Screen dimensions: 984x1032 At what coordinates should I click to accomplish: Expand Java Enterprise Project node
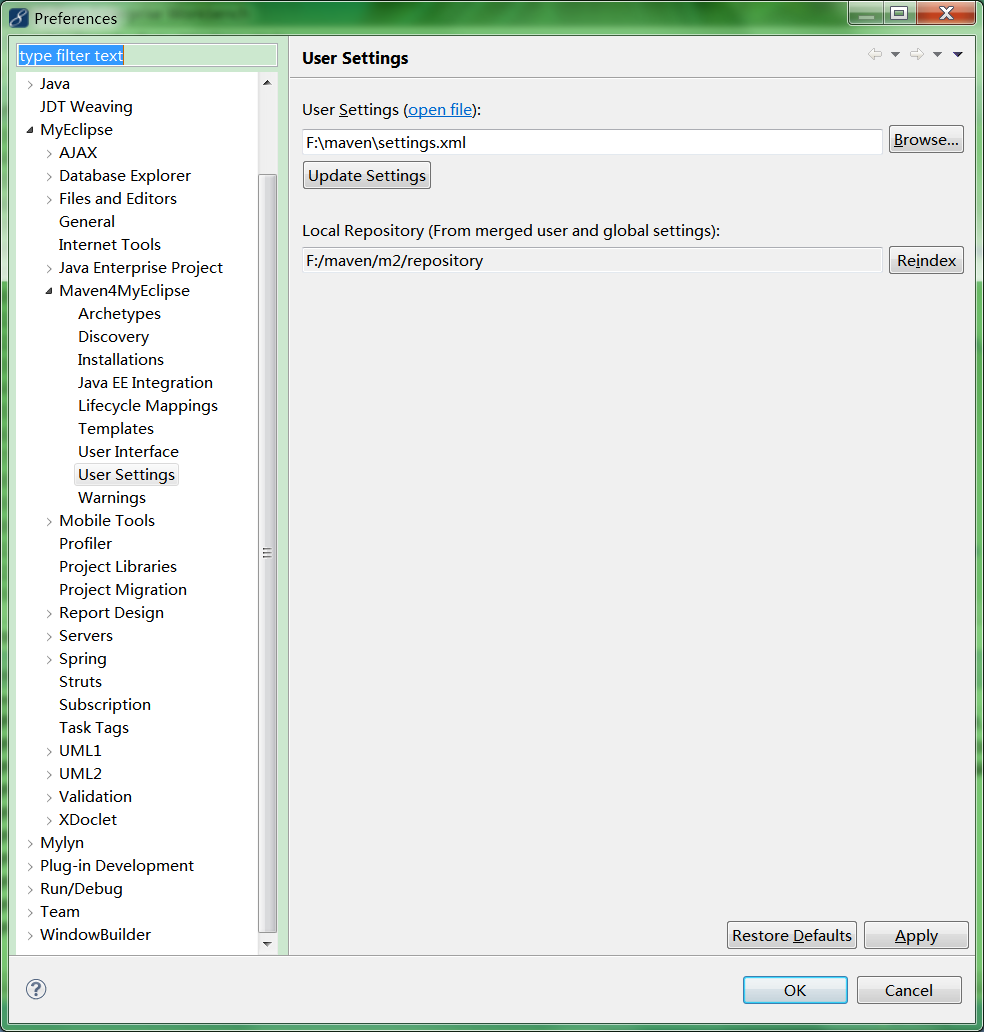tap(49, 269)
